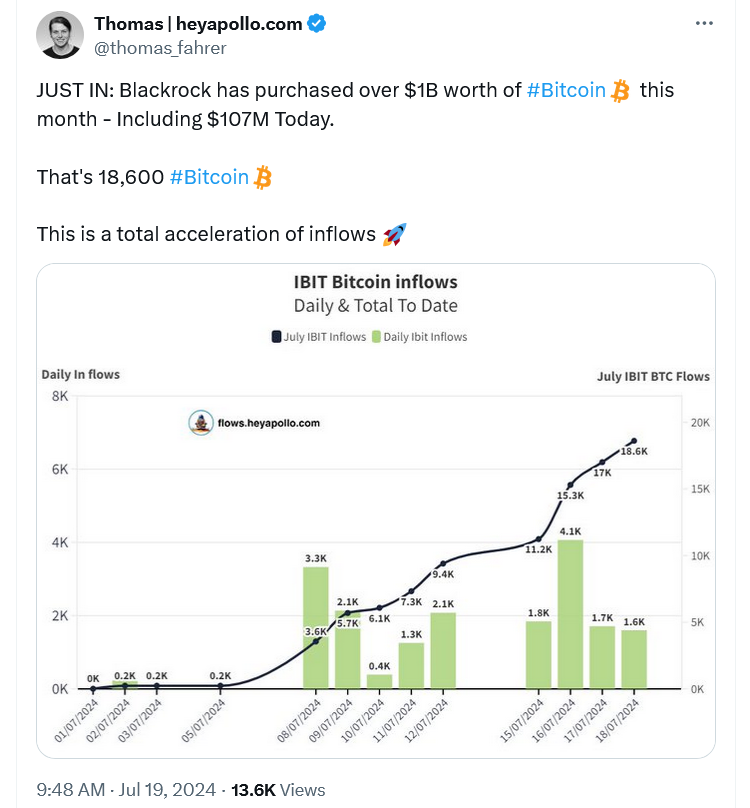The height and width of the screenshot is (808, 750).
Task: Toggle the July IBIT Inflows legend swatch
Action: (276, 336)
